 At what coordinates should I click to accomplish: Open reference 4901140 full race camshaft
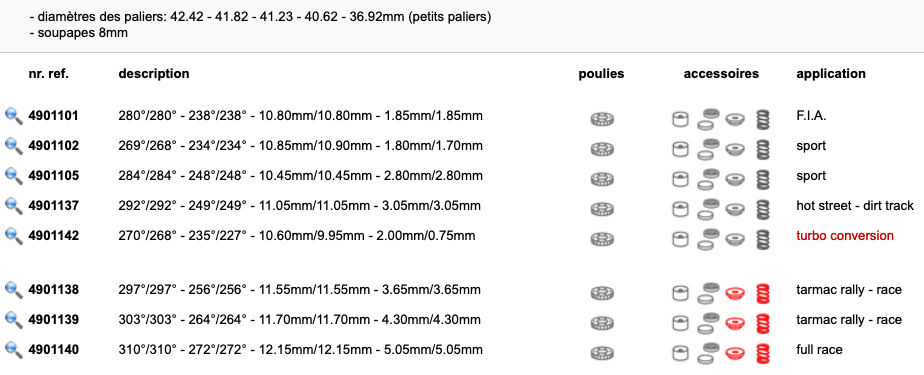54,350
